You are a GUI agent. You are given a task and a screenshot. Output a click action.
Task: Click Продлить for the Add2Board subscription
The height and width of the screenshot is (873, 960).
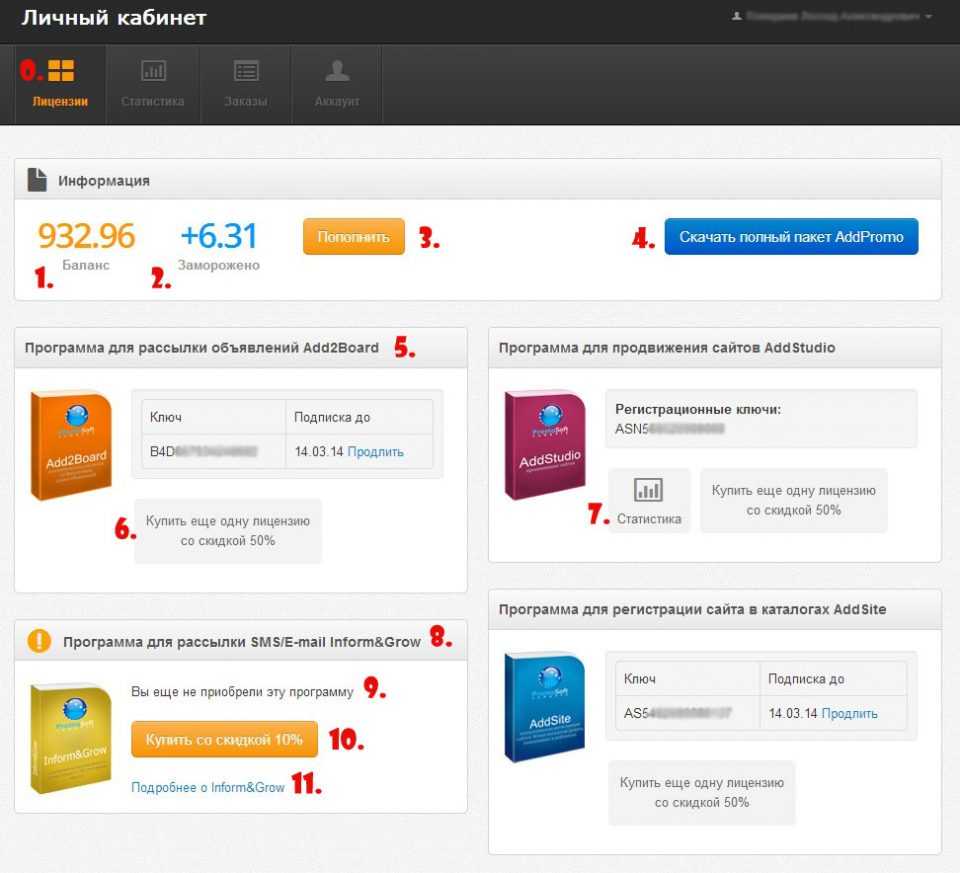coord(375,452)
